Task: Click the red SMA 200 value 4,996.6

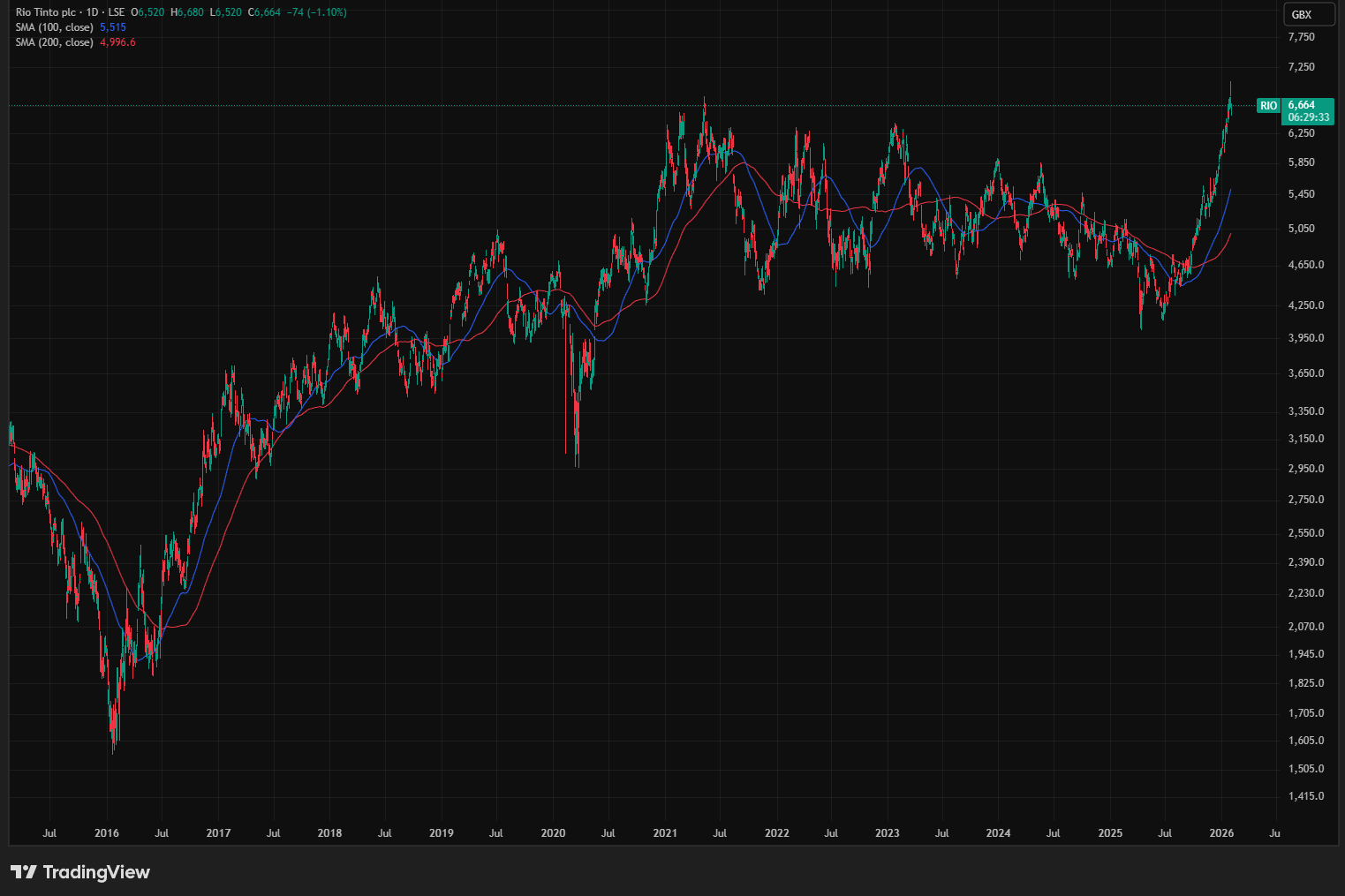Action: 117,42
